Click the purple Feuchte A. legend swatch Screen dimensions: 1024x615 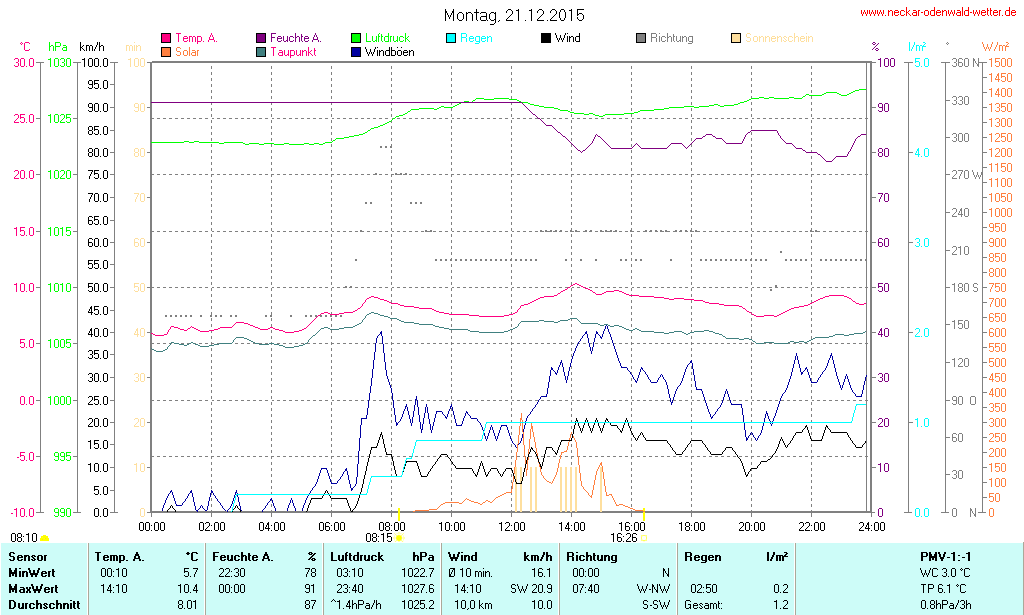point(262,38)
